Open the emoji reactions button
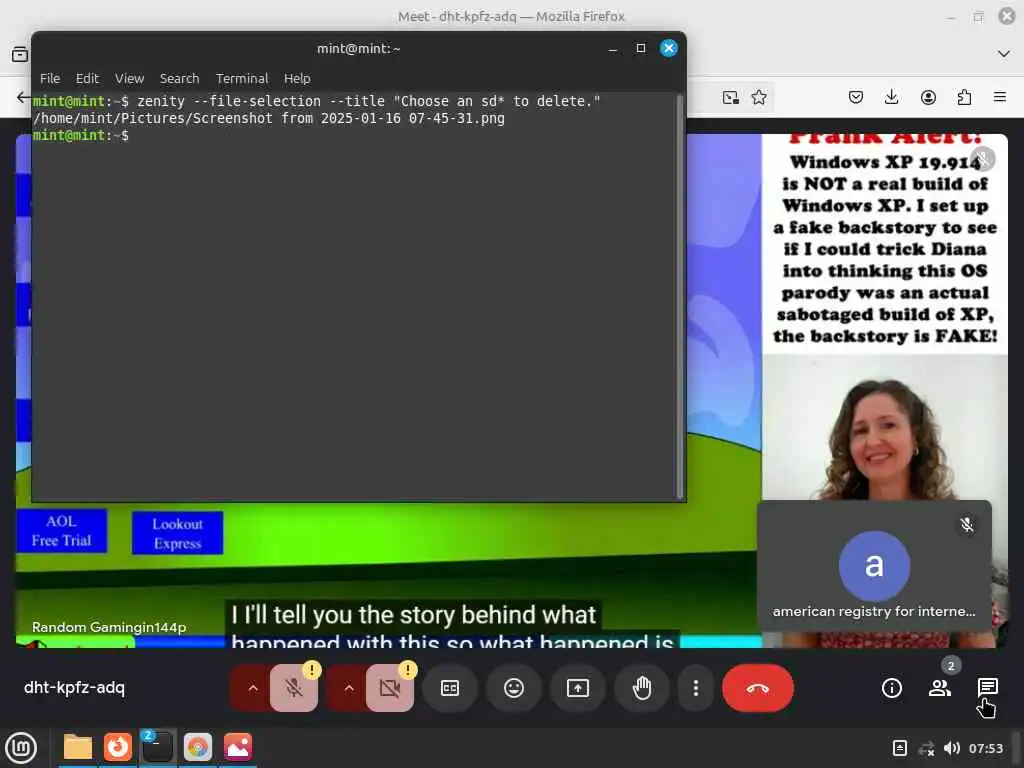Viewport: 1024px width, 768px height. 514,688
